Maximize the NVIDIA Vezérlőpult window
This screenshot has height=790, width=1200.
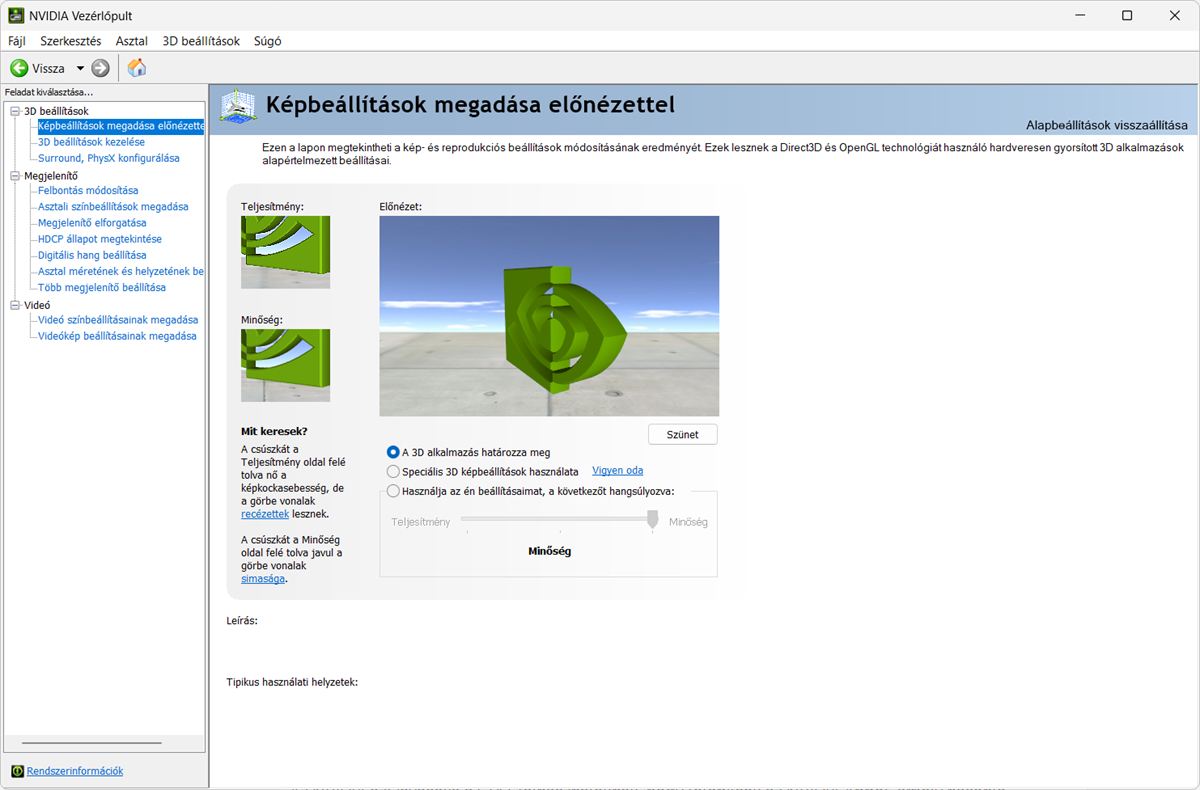tap(1127, 15)
